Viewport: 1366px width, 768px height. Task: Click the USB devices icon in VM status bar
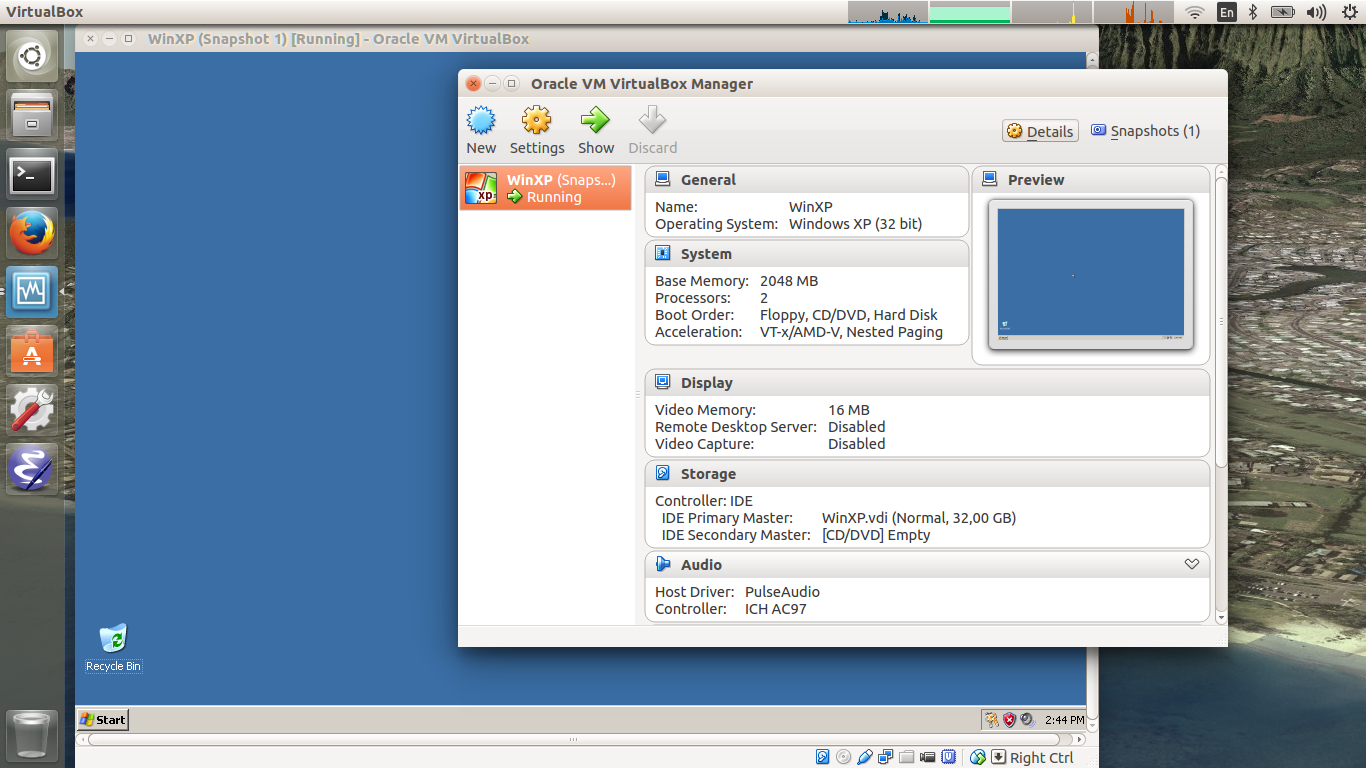[x=865, y=757]
